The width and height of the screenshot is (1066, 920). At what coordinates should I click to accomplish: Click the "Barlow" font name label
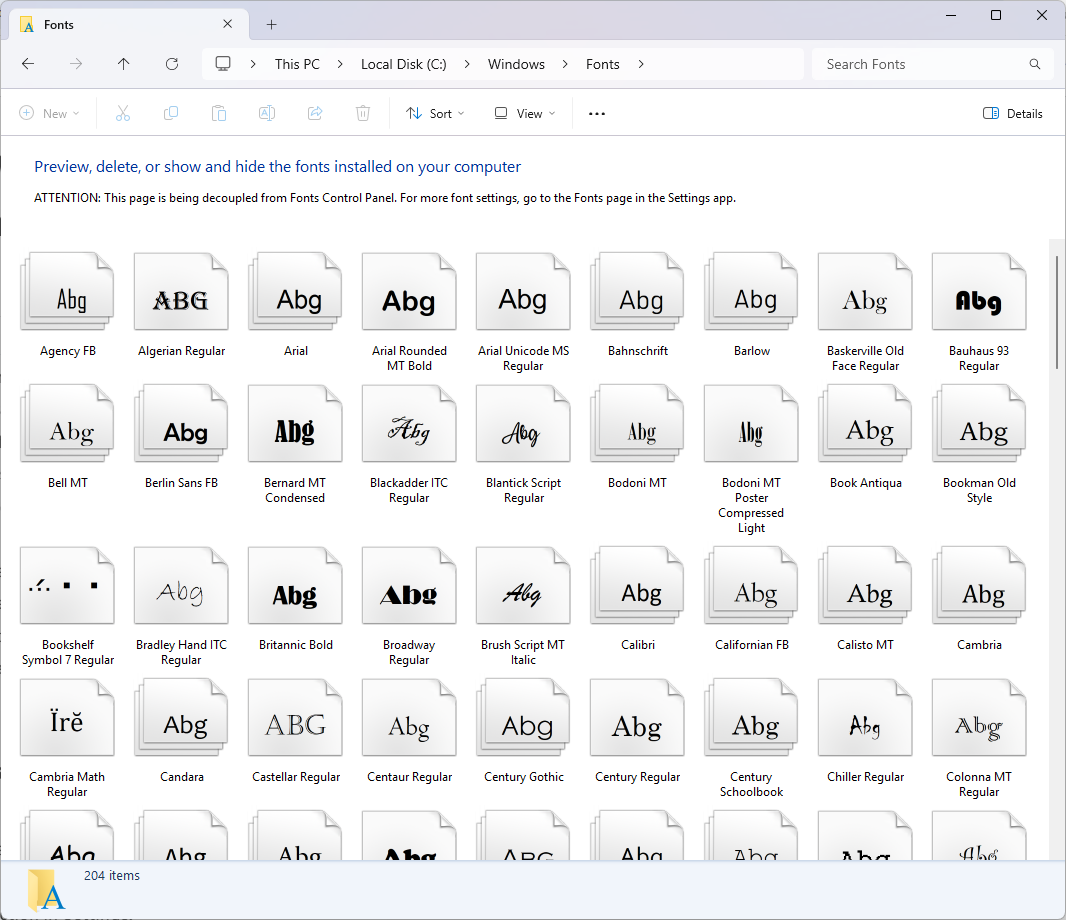click(752, 351)
